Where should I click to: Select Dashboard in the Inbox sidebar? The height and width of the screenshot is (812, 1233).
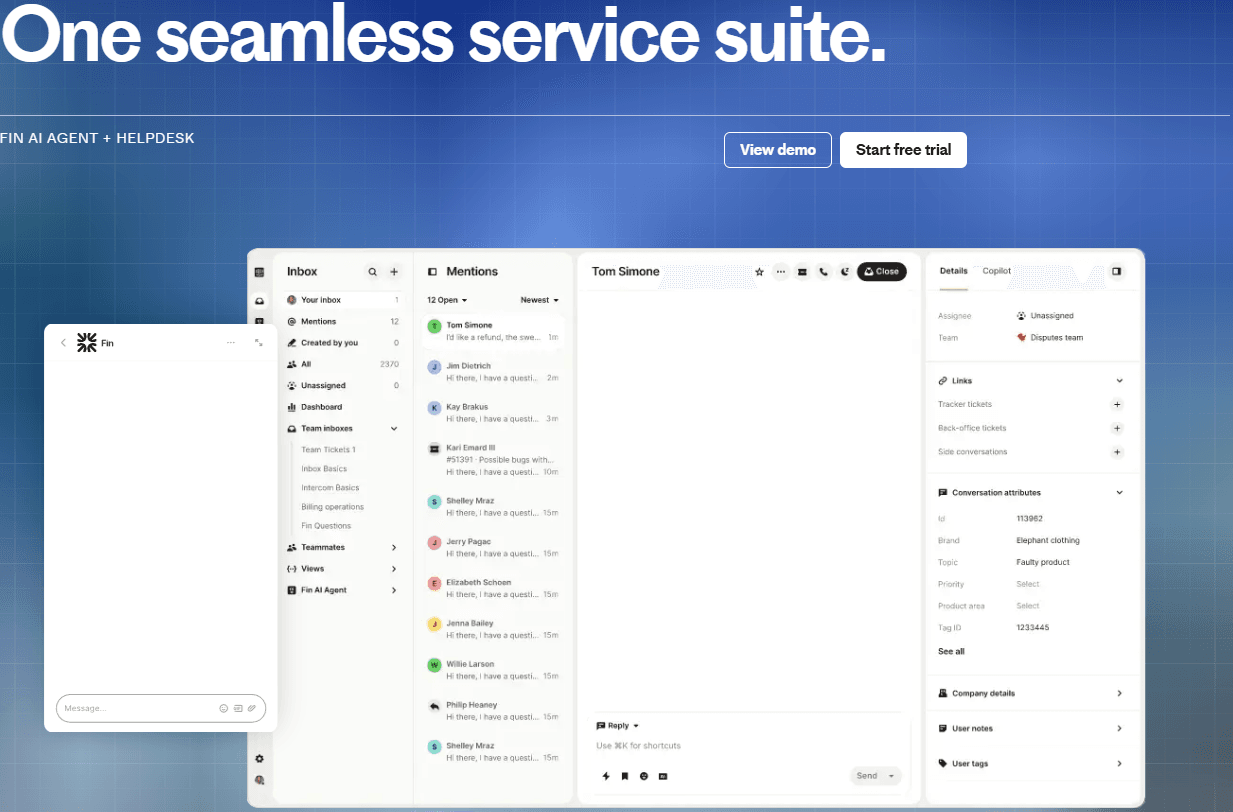[x=321, y=407]
